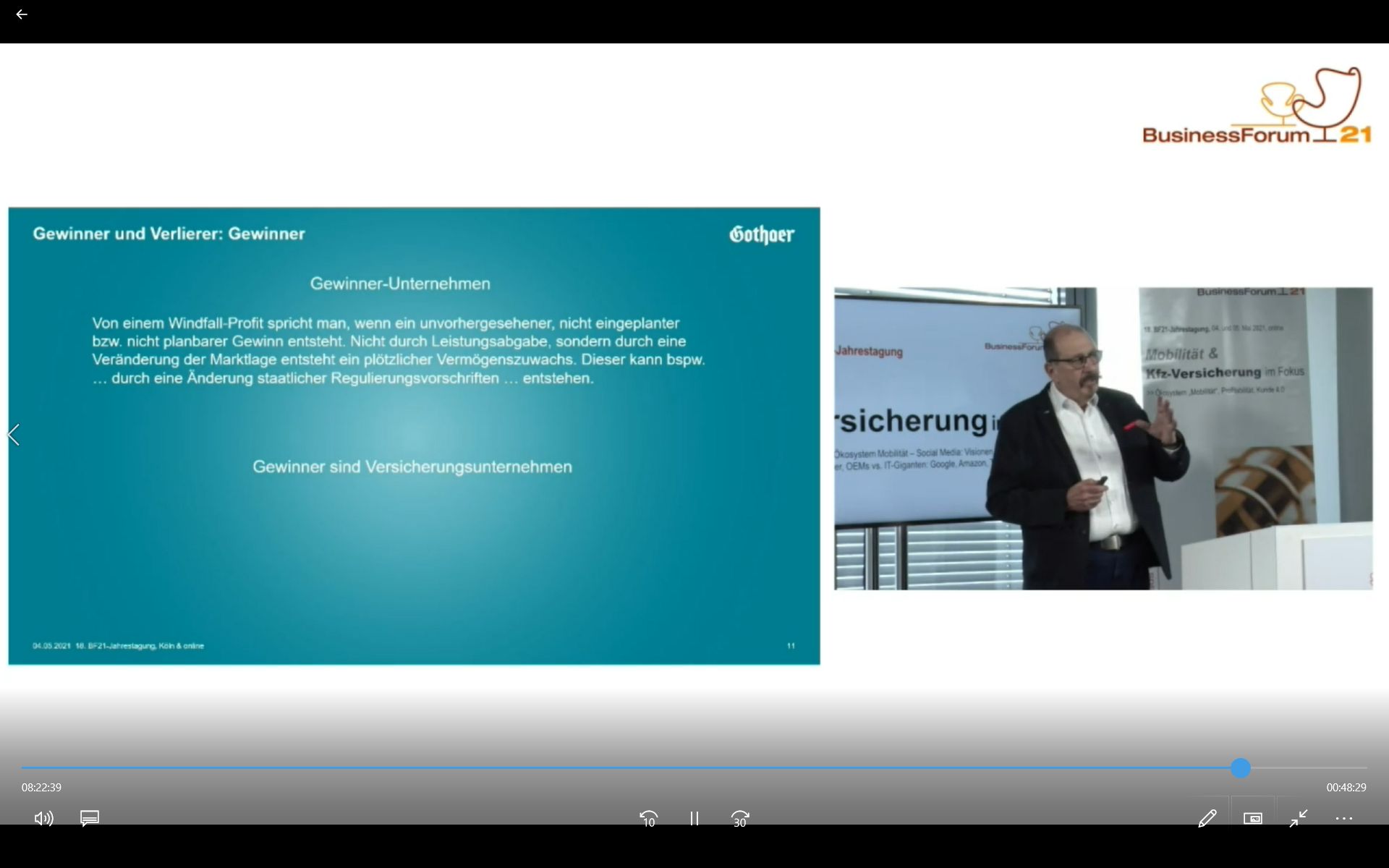Click the remaining time 00:48:29
1389x868 pixels.
pos(1346,787)
